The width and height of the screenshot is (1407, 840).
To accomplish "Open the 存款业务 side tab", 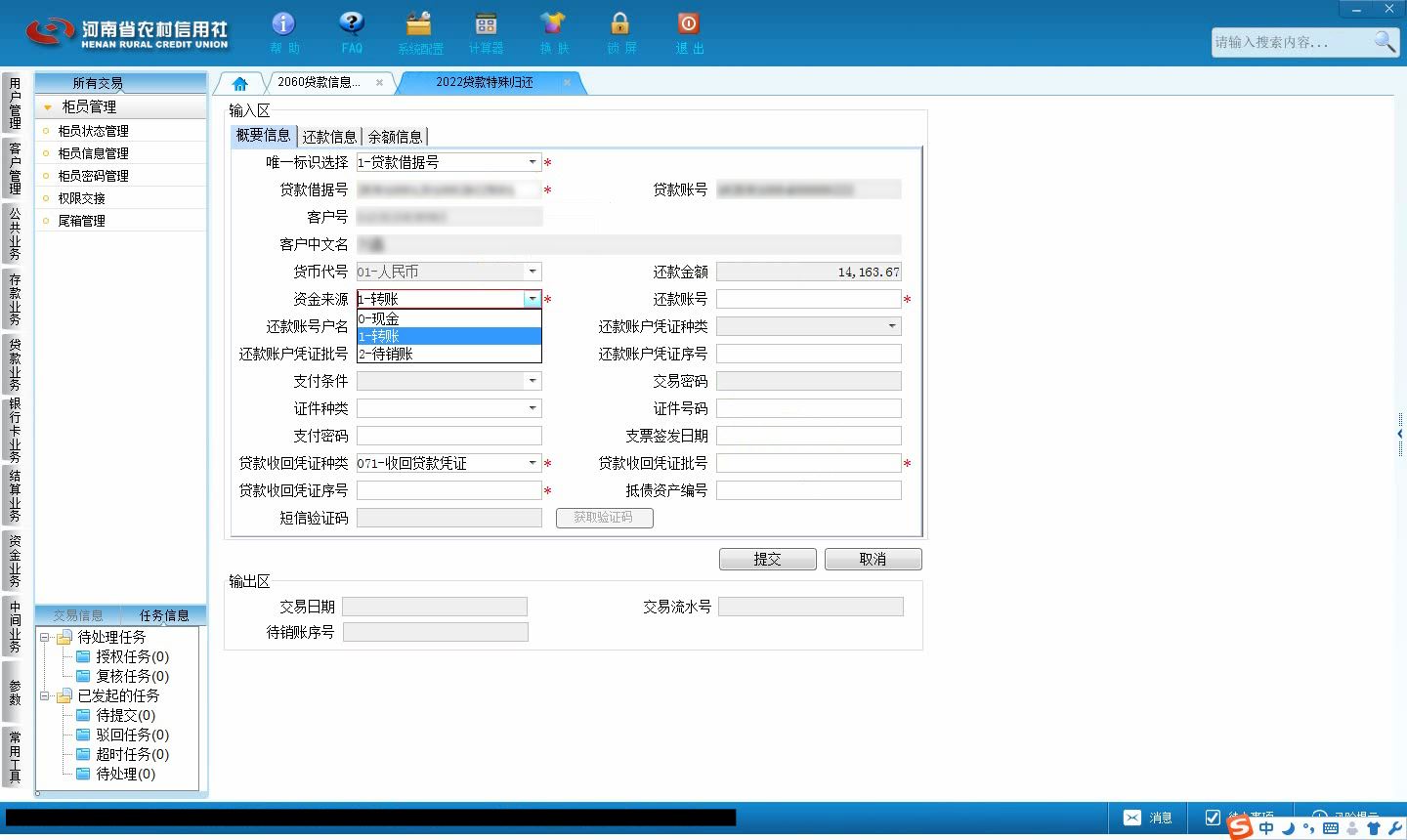I will (x=15, y=299).
